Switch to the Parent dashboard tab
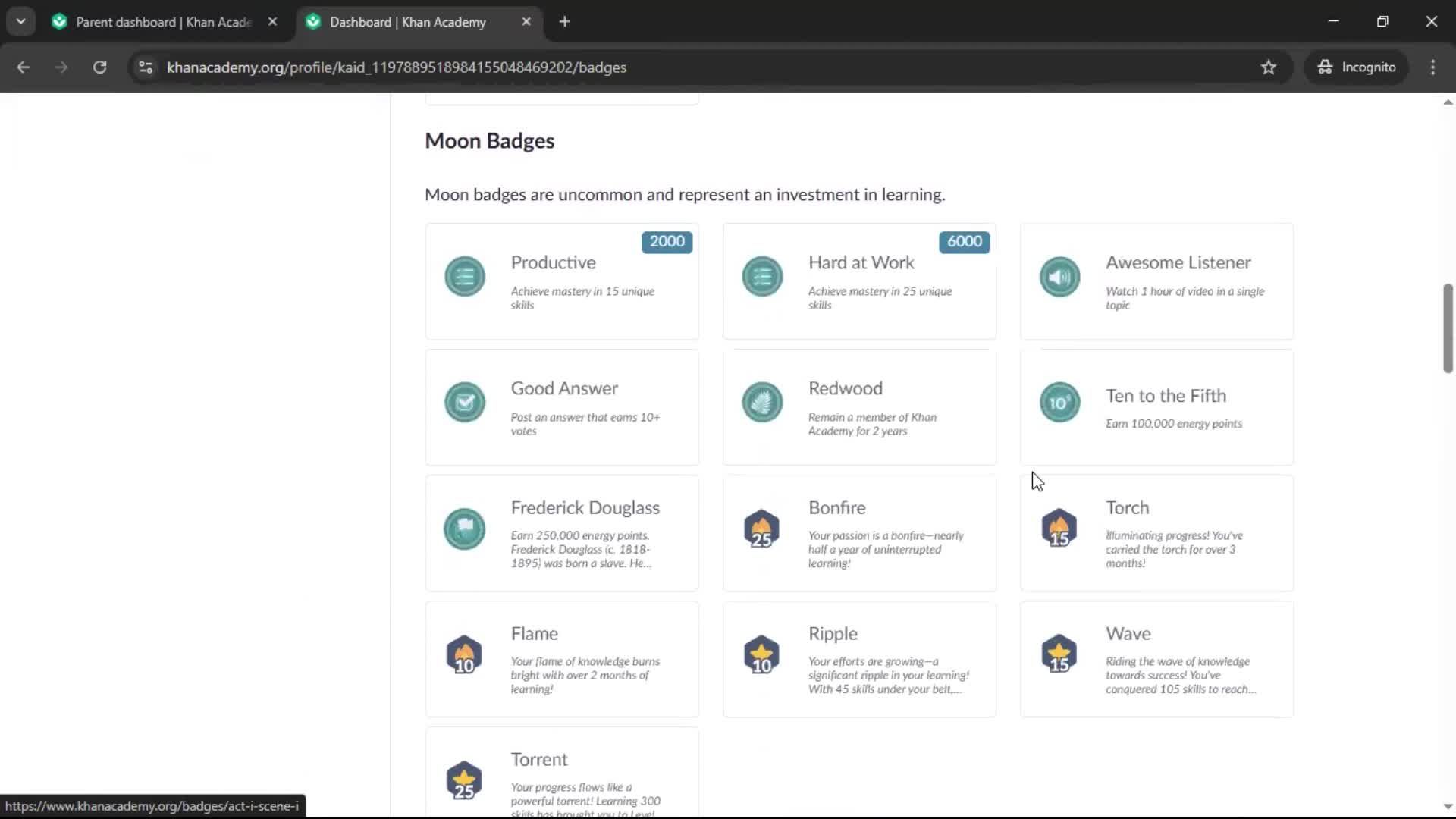 click(164, 22)
